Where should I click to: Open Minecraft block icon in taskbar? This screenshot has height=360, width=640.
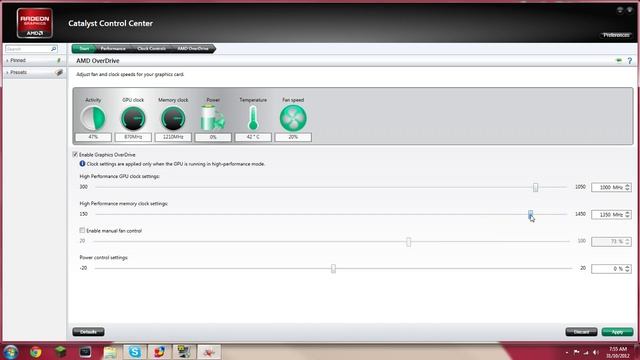[61, 352]
